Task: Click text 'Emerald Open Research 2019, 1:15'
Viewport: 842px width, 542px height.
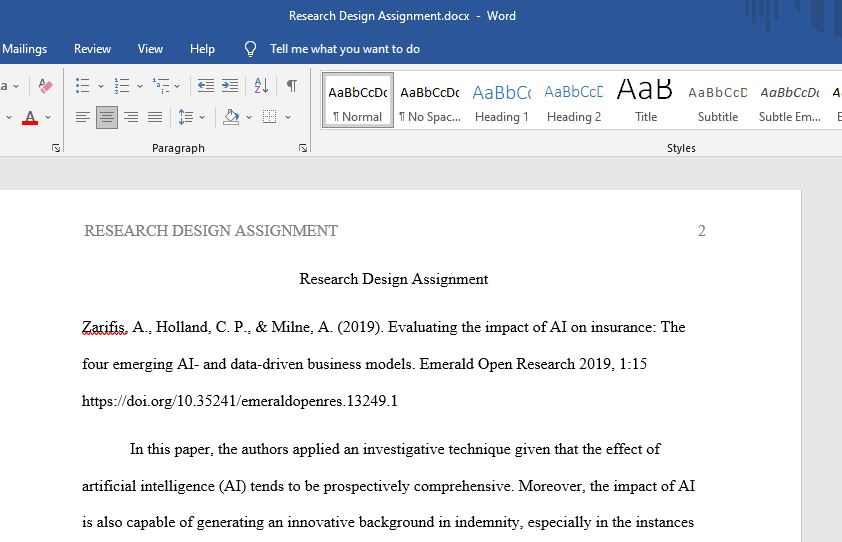Action: click(533, 364)
